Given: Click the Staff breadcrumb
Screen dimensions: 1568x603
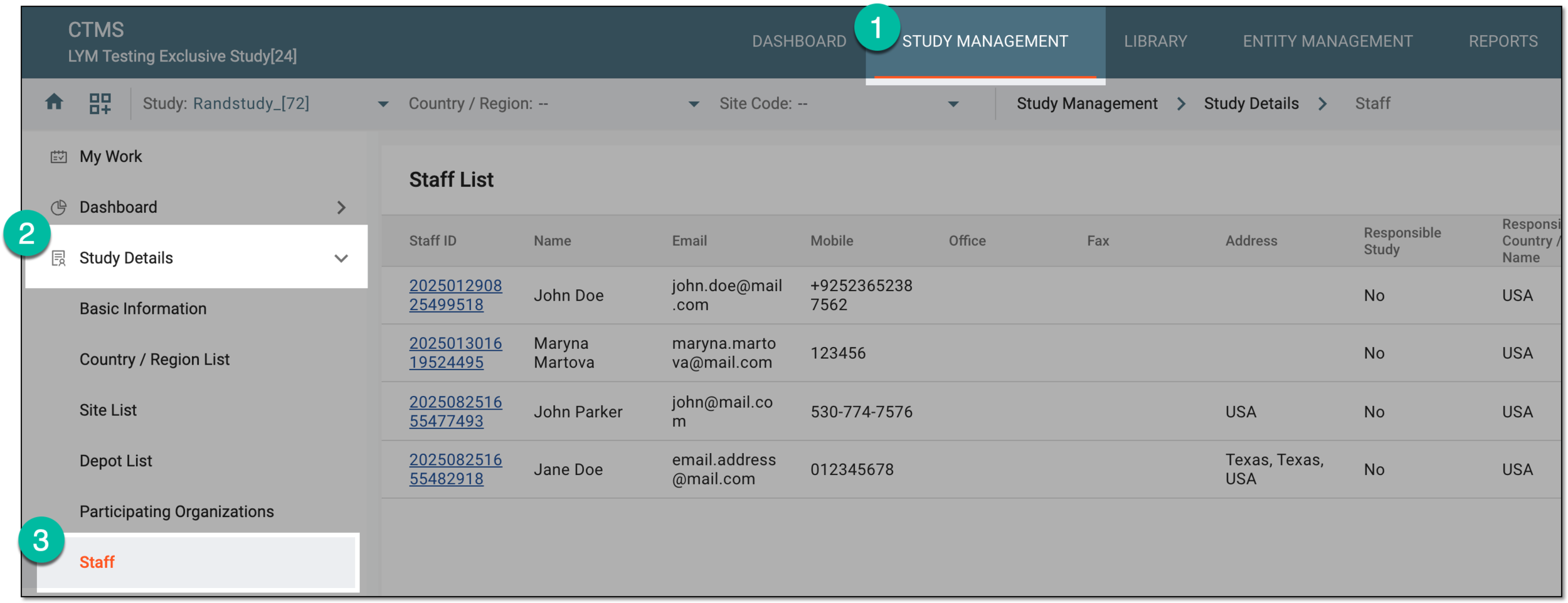Looking at the screenshot, I should 1372,104.
